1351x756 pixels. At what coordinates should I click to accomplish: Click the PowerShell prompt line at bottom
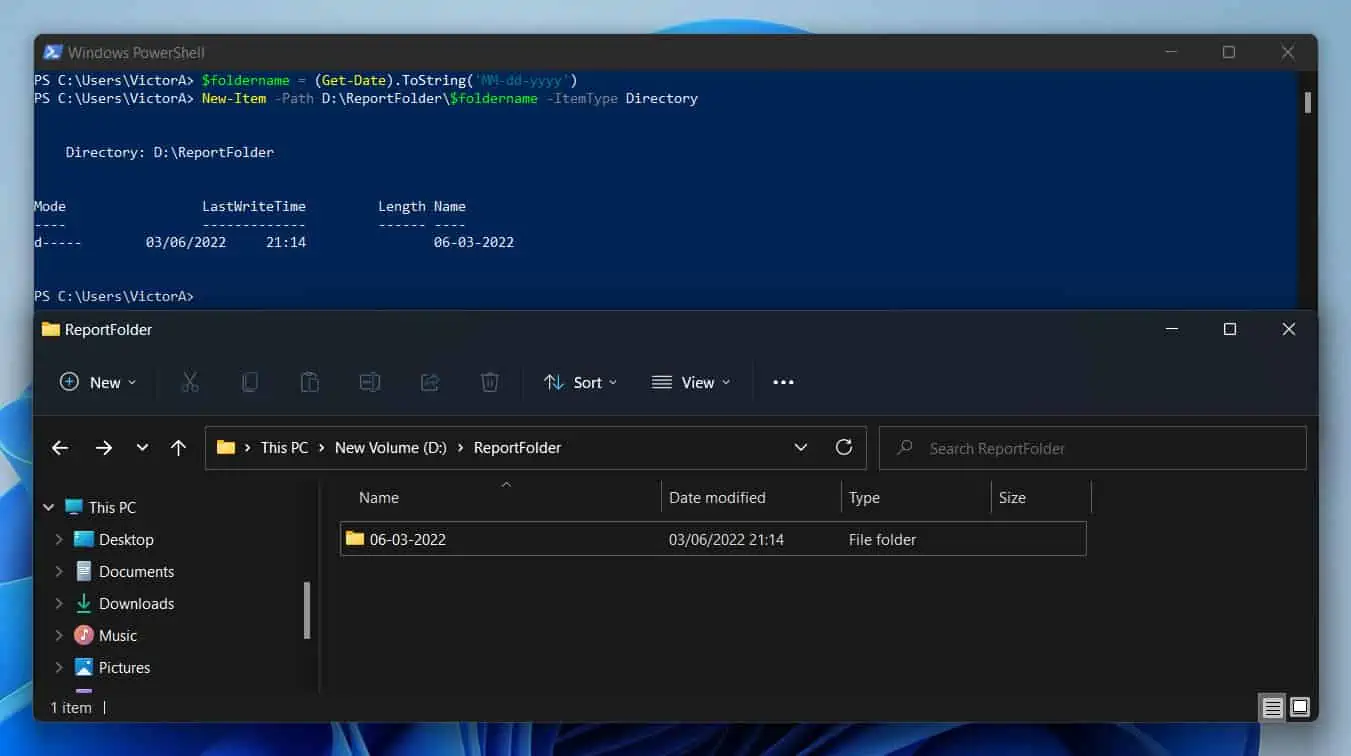coord(114,297)
